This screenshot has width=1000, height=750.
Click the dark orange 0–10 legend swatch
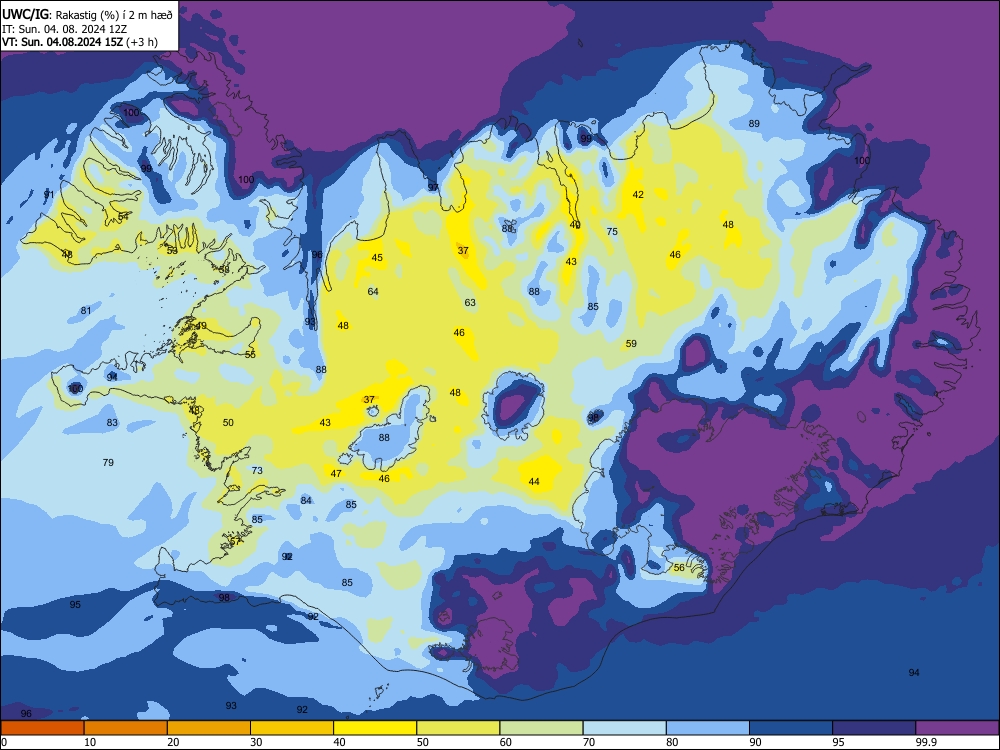point(42,728)
